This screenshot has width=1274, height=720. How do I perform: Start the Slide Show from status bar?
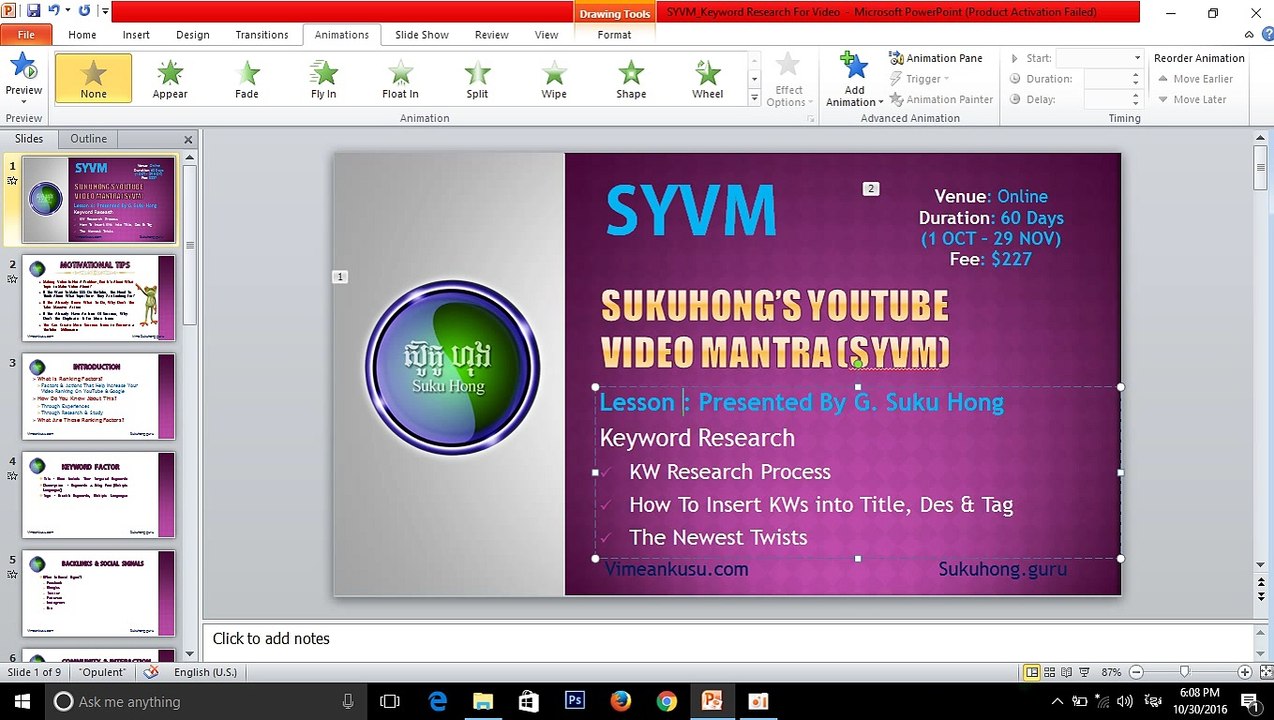pyautogui.click(x=1085, y=672)
